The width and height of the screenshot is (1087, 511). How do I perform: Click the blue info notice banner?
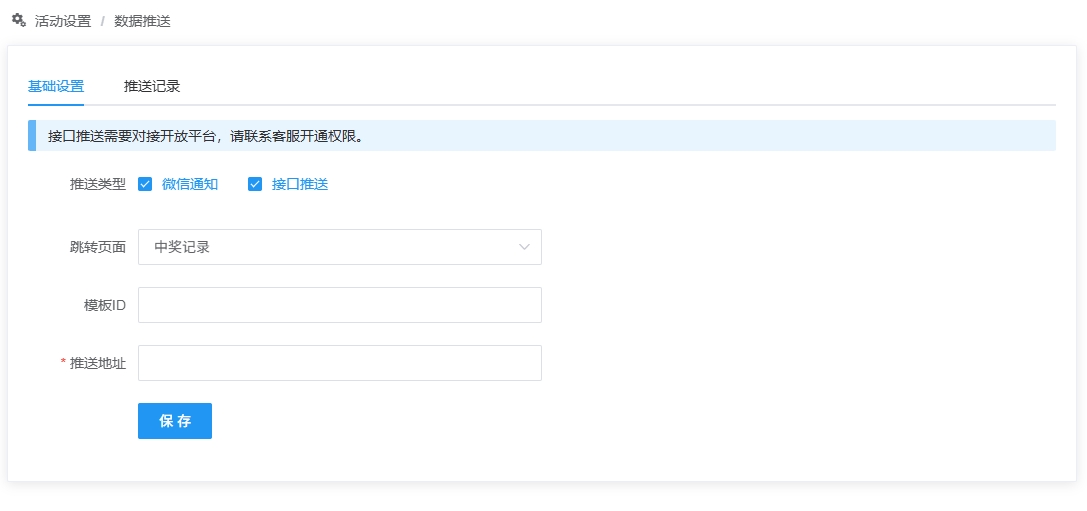542,136
